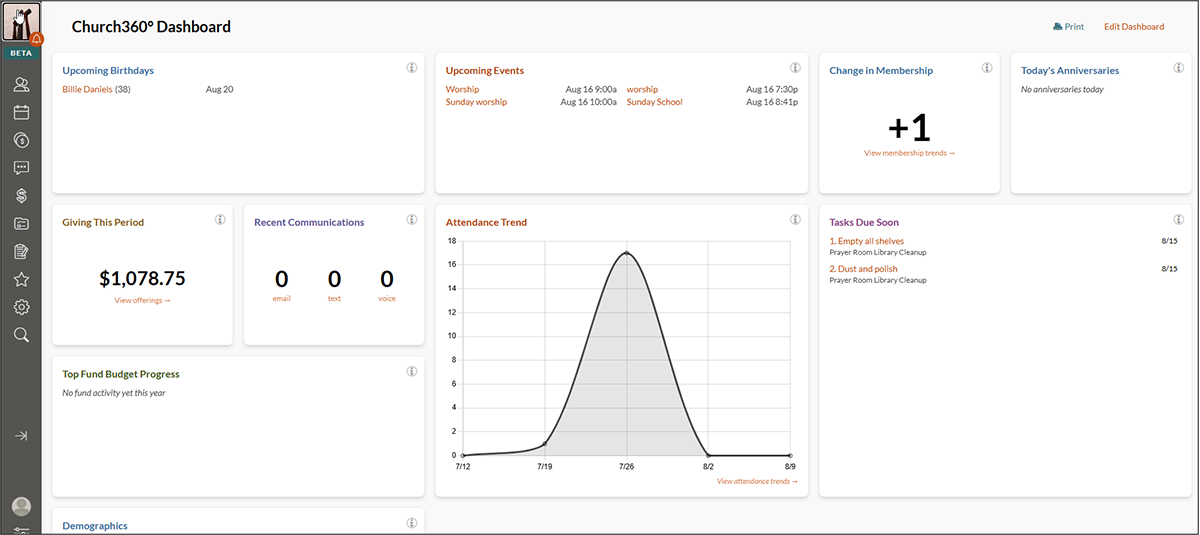Open the worship event at Aug 16 7:30p
The height and width of the screenshot is (535, 1200).
tap(642, 90)
